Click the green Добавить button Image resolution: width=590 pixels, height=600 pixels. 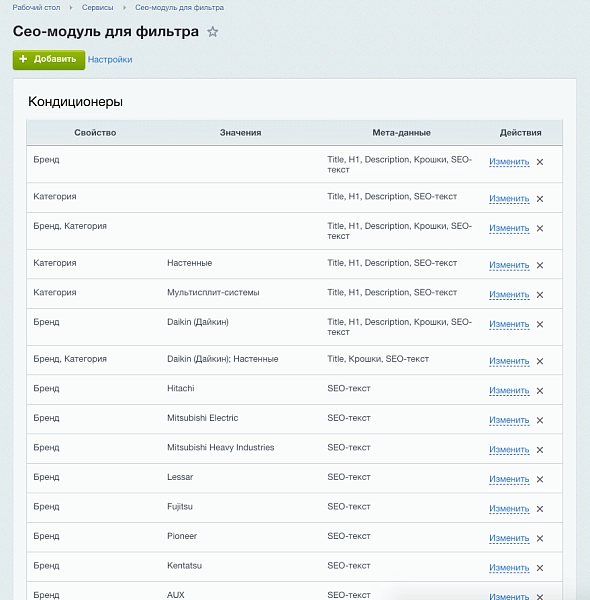click(49, 60)
